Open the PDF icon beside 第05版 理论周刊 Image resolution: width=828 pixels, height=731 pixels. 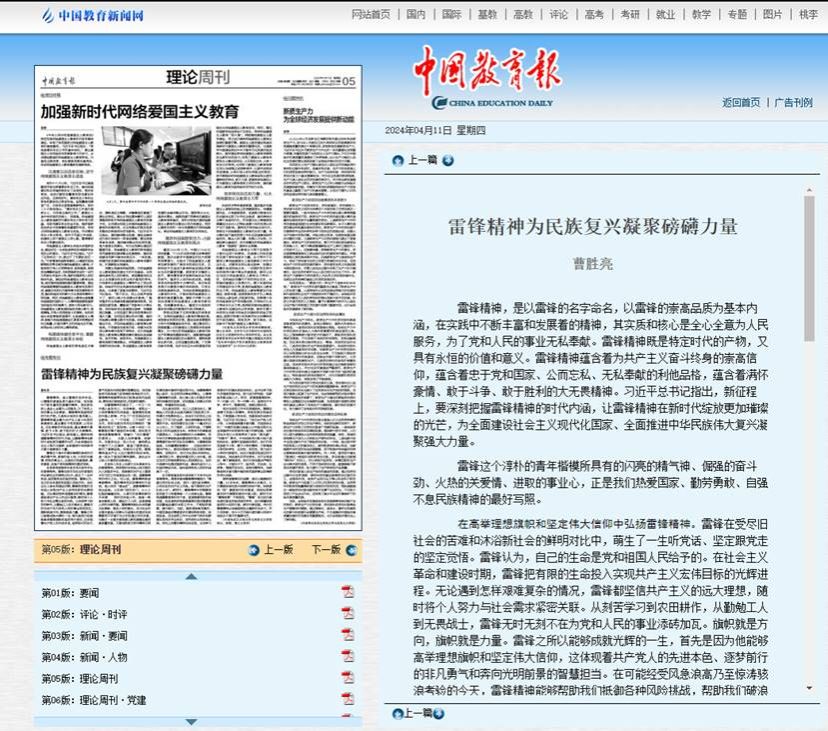pos(347,676)
